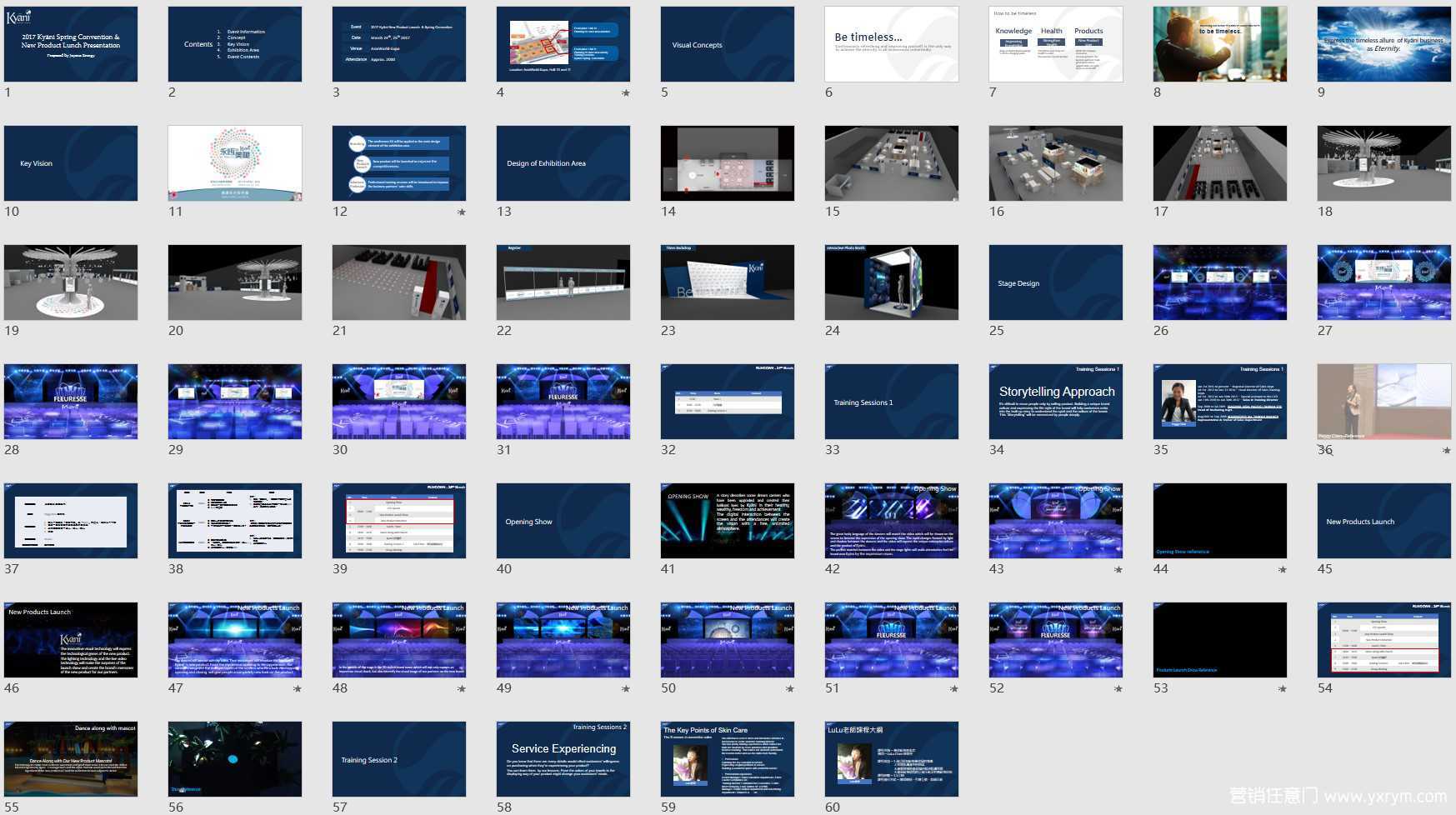1456x815 pixels.
Task: Select slide 45, the New Products Launch section slide
Action: (x=1384, y=521)
